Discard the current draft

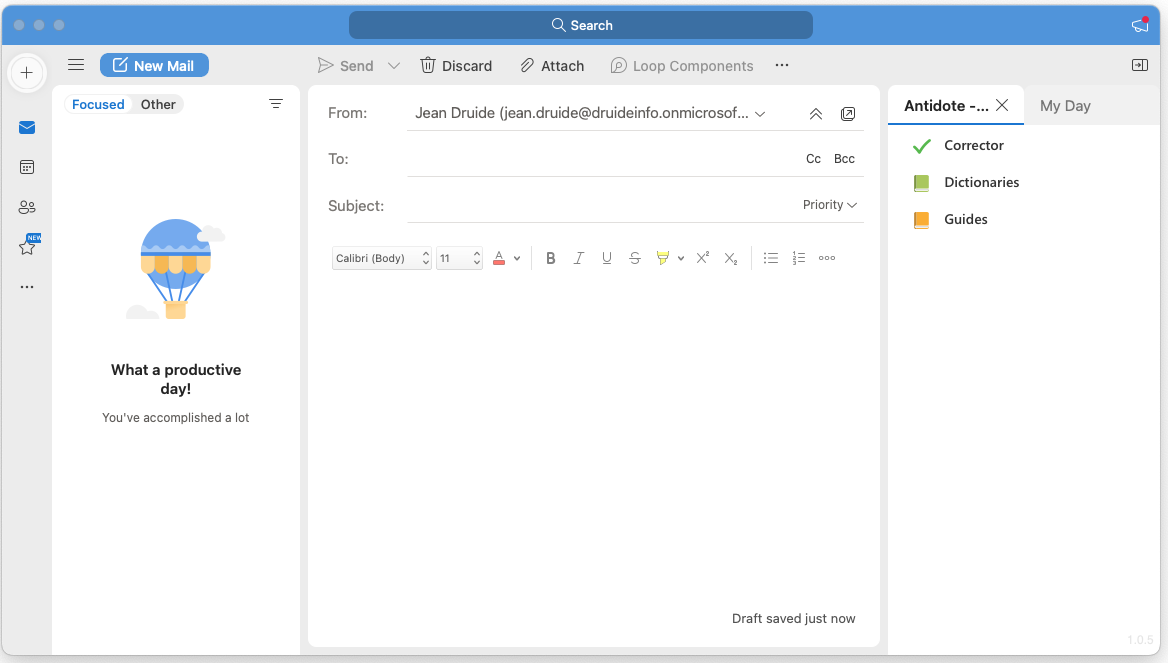456,66
